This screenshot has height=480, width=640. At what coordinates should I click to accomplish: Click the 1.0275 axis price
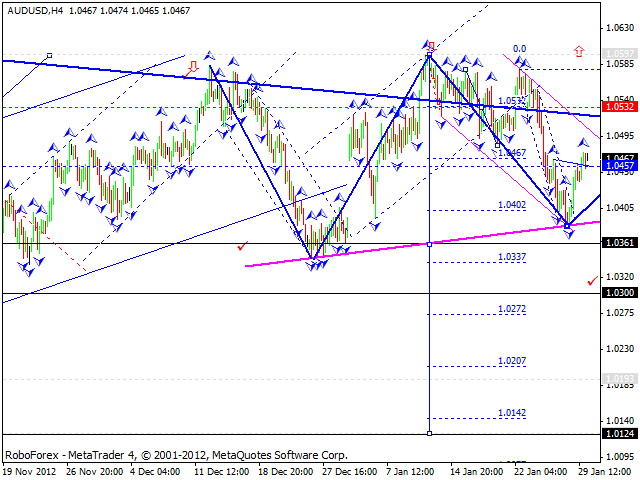click(620, 313)
